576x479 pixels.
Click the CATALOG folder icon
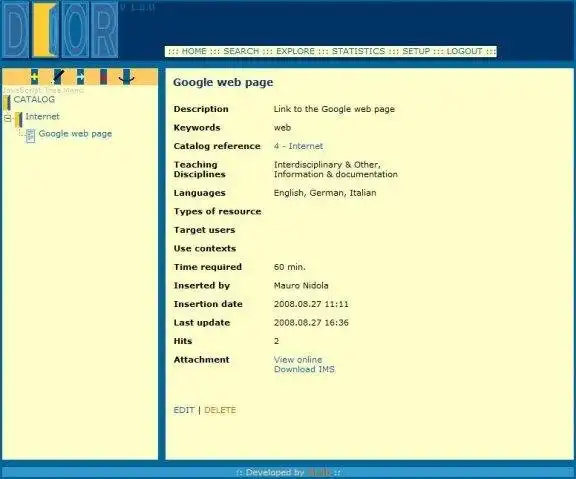(x=7, y=102)
